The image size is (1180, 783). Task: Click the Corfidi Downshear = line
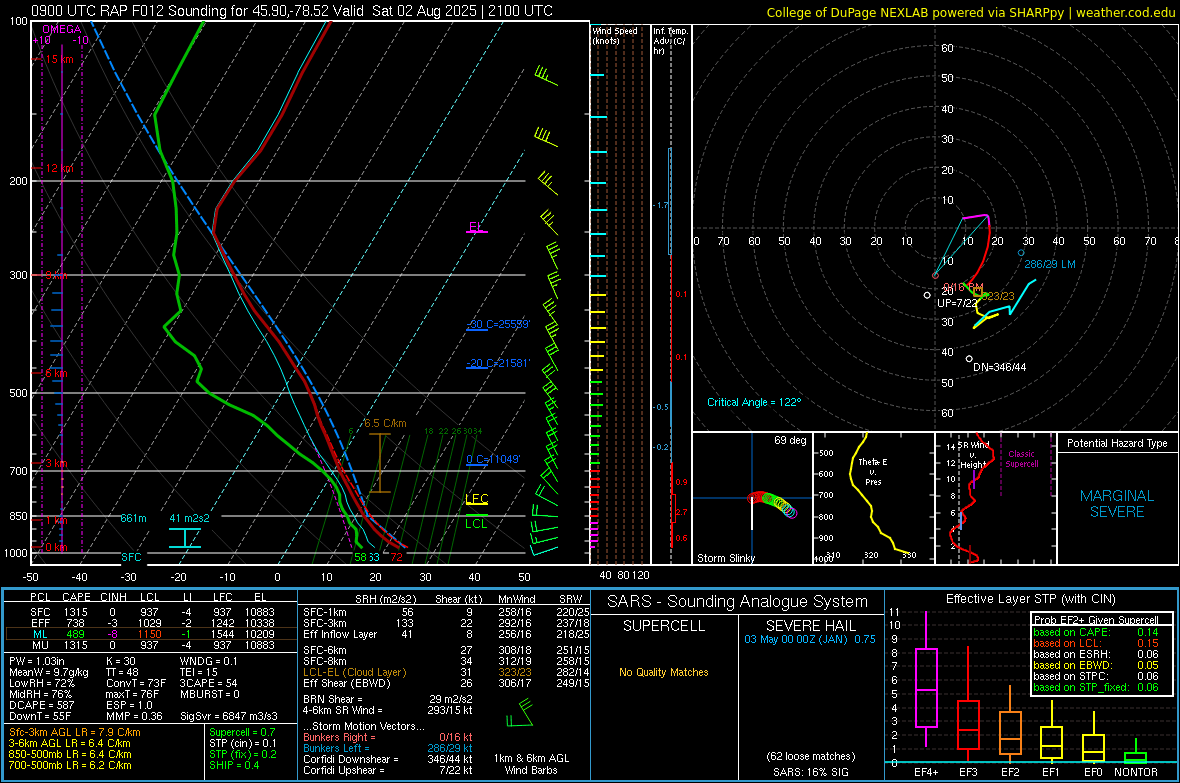click(x=388, y=759)
